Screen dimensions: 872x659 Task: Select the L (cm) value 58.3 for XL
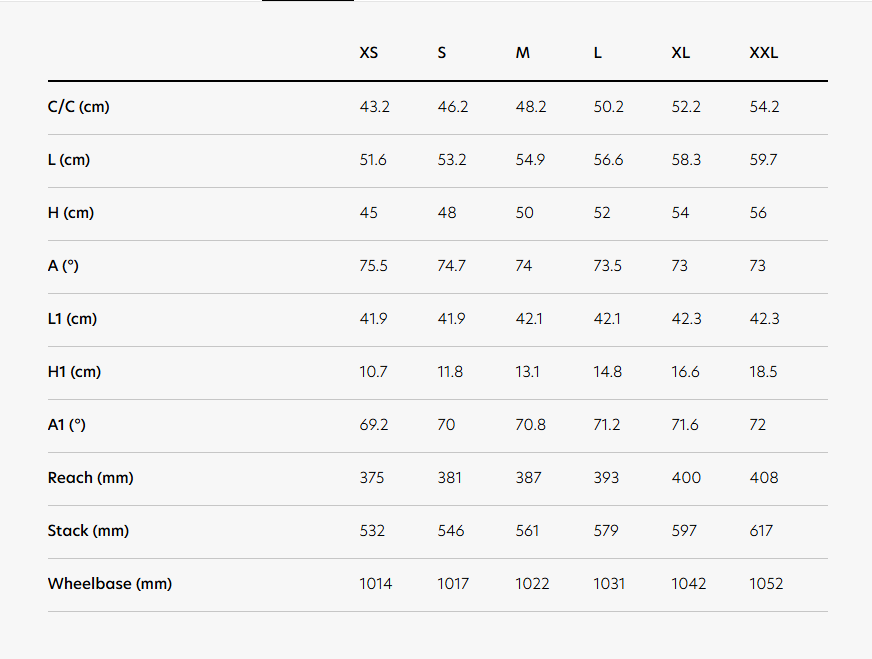click(x=686, y=160)
